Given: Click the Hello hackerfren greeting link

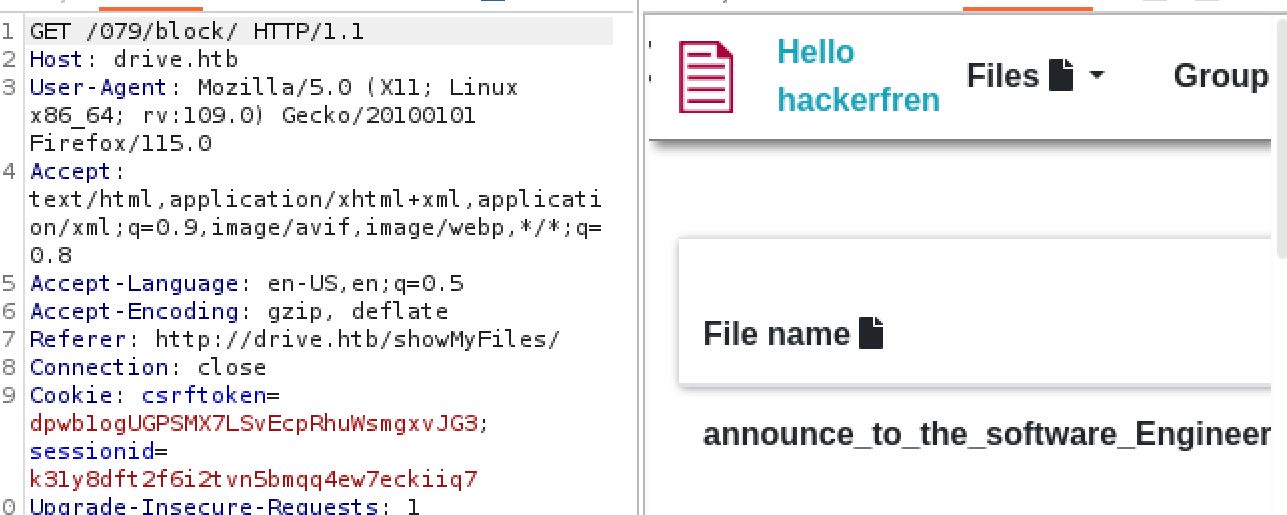Looking at the screenshot, I should coord(858,76).
